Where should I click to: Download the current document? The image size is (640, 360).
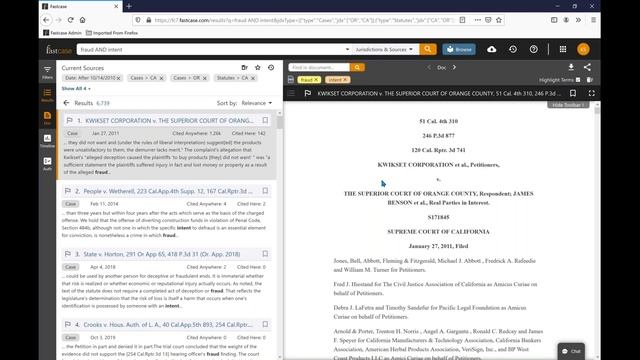click(571, 67)
